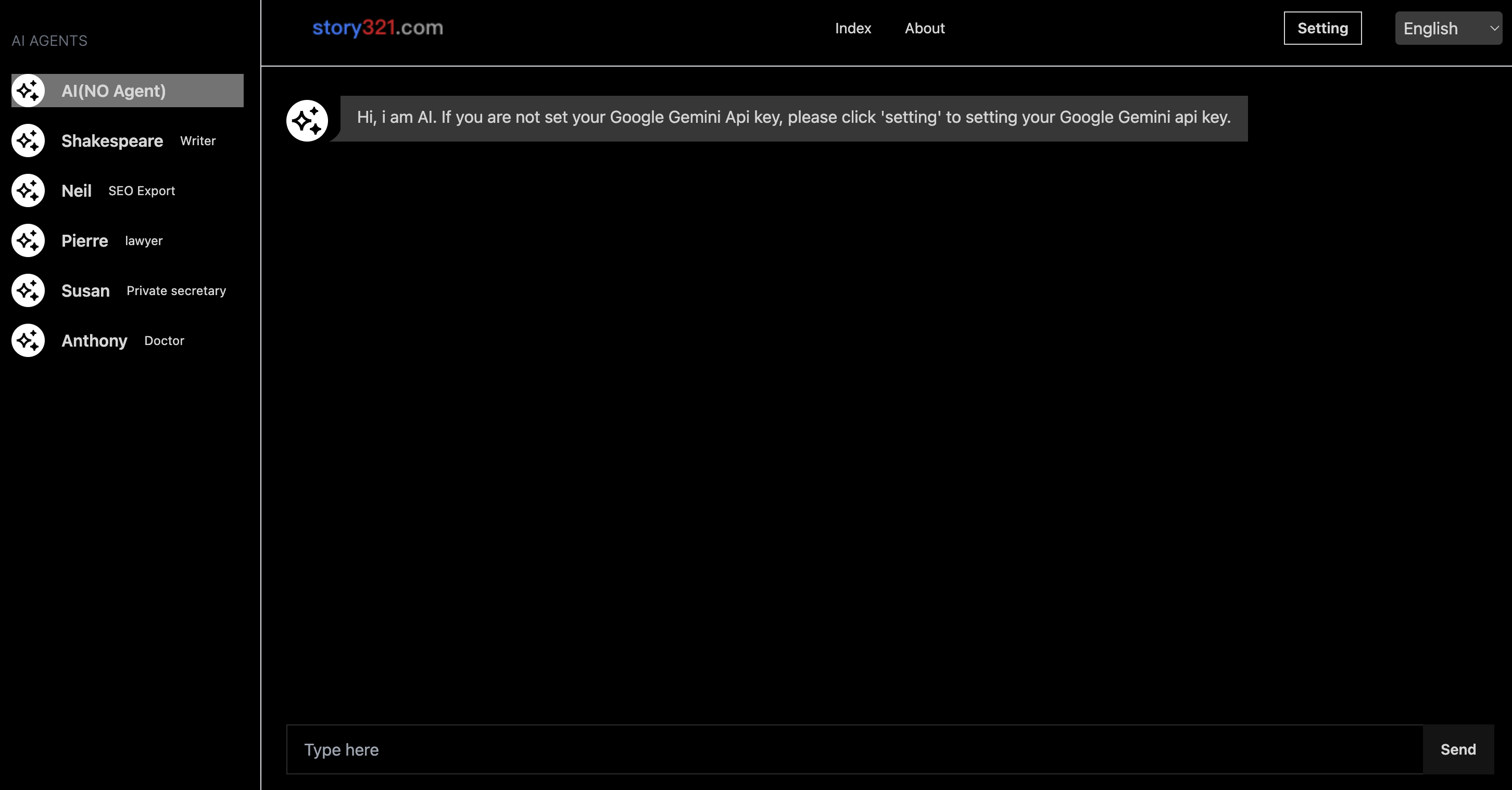The width and height of the screenshot is (1512, 790).
Task: Open the Index page
Action: tap(853, 28)
